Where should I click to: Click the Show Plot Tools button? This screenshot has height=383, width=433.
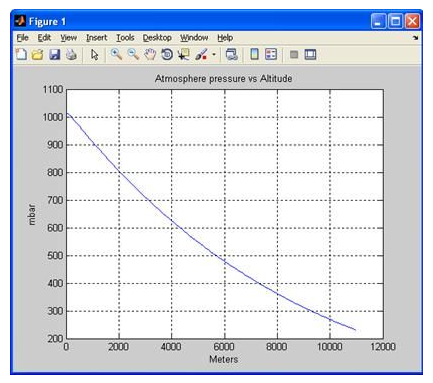pyautogui.click(x=310, y=54)
